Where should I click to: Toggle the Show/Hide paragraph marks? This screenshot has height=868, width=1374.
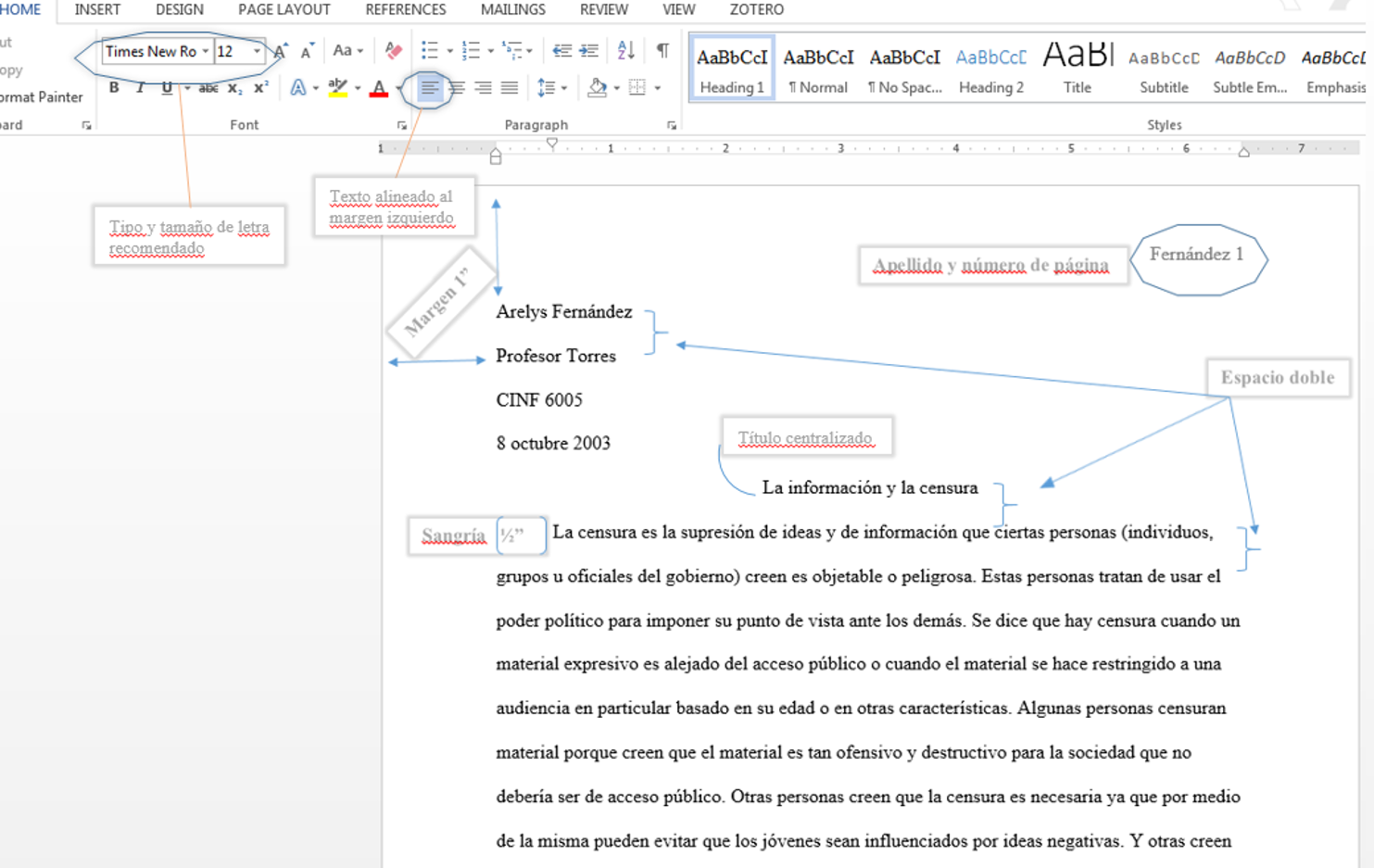pyautogui.click(x=661, y=51)
